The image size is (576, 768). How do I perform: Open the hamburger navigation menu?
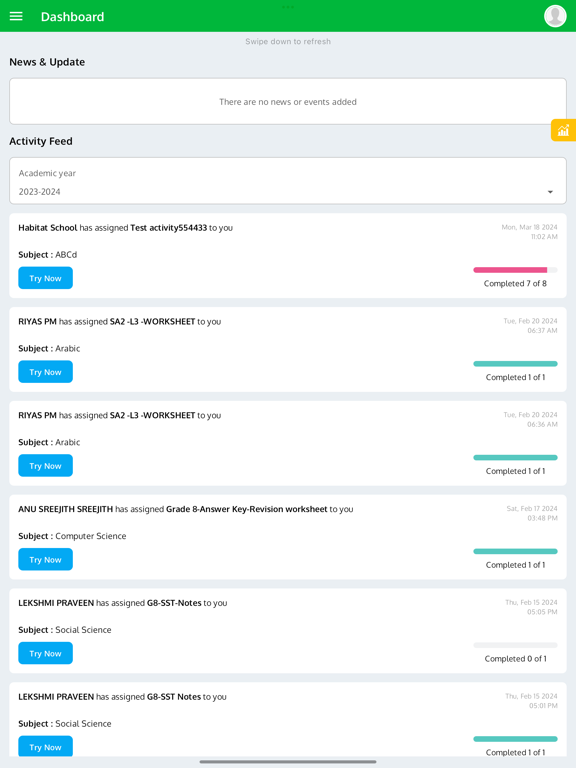click(16, 16)
